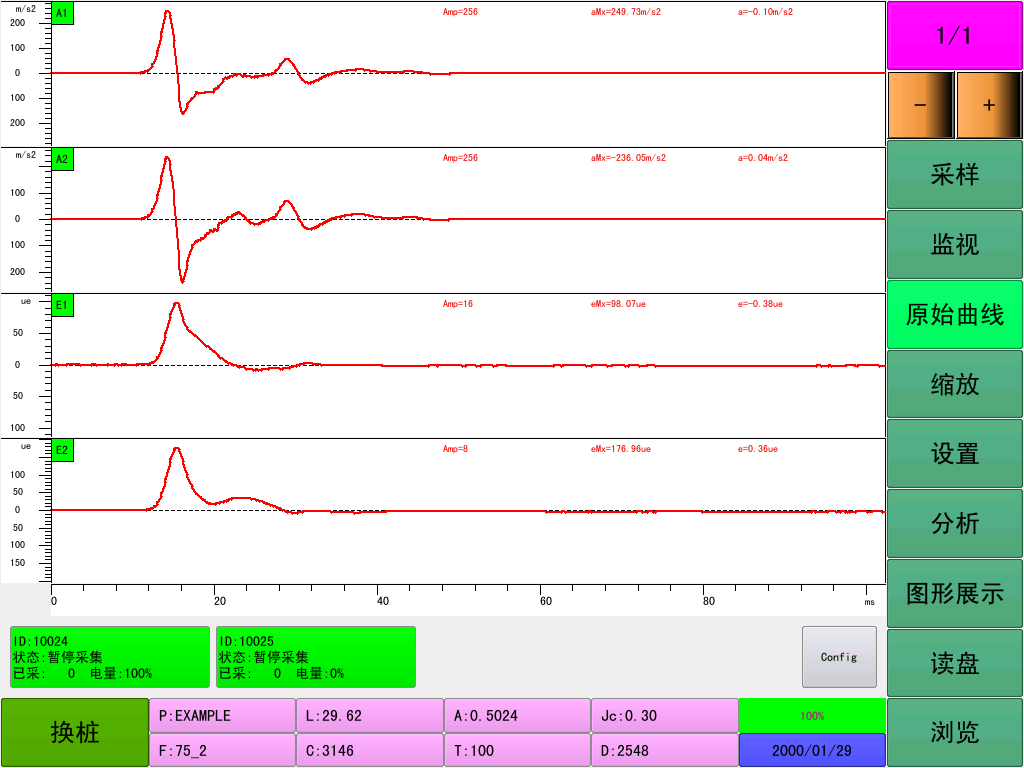
Task: Click the minus zoom button
Action: 920,105
